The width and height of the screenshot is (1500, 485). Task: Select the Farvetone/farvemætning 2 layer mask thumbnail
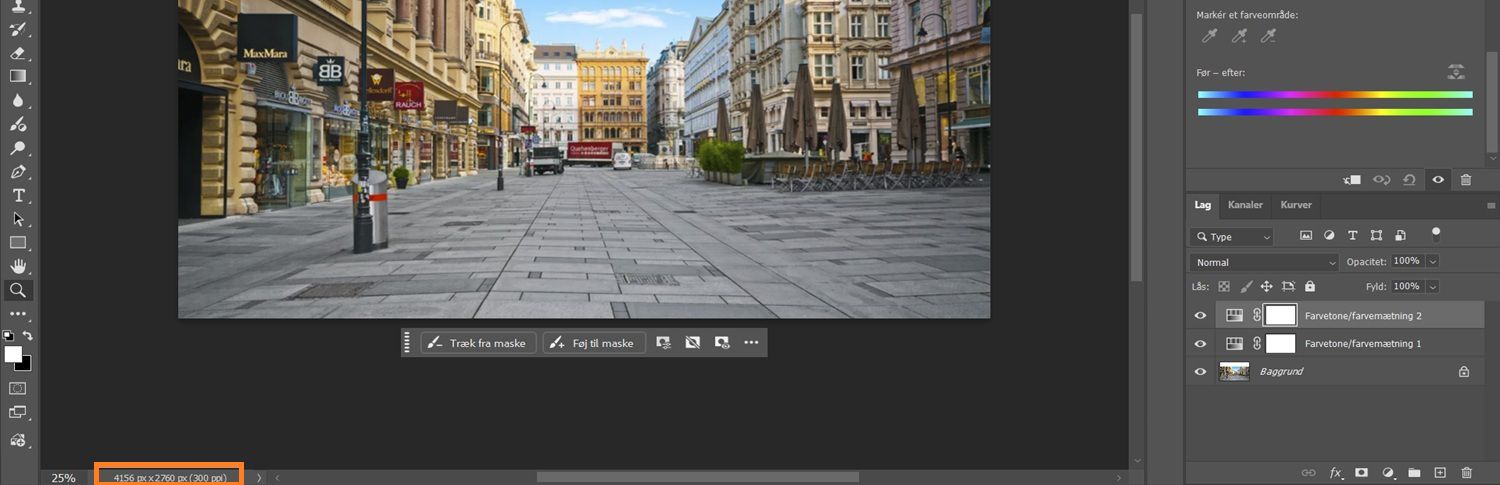pyautogui.click(x=1281, y=315)
